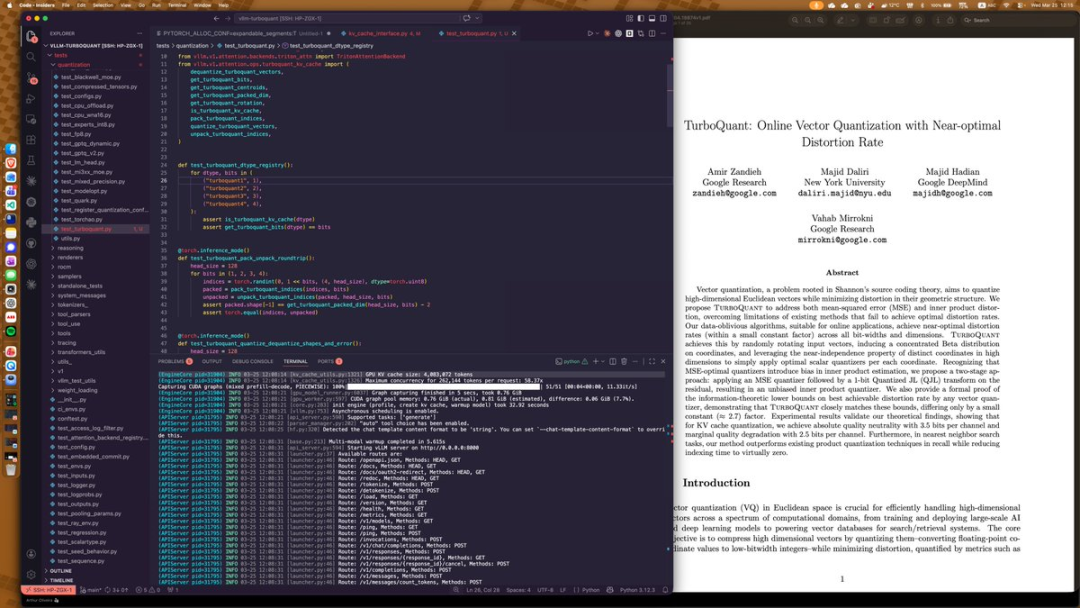Viewport: 1080px width, 608px height.
Task: Open Explorer More Actions ellipsis
Action: pyautogui.click(x=139, y=33)
